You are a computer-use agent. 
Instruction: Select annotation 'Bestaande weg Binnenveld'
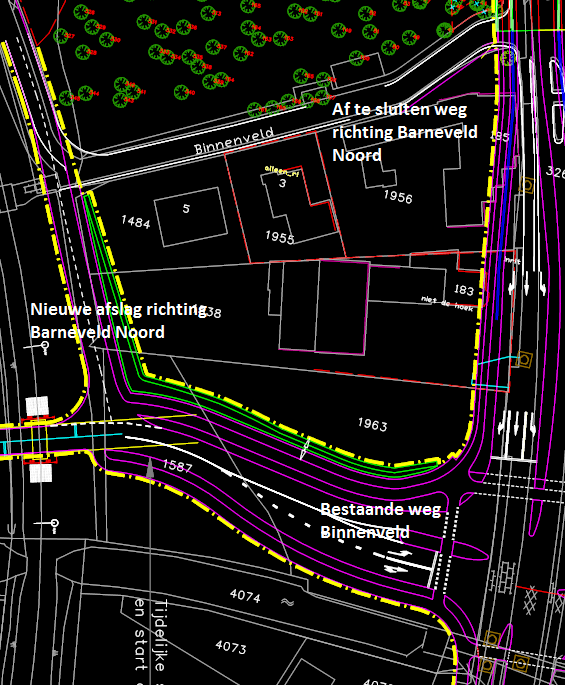(381, 521)
